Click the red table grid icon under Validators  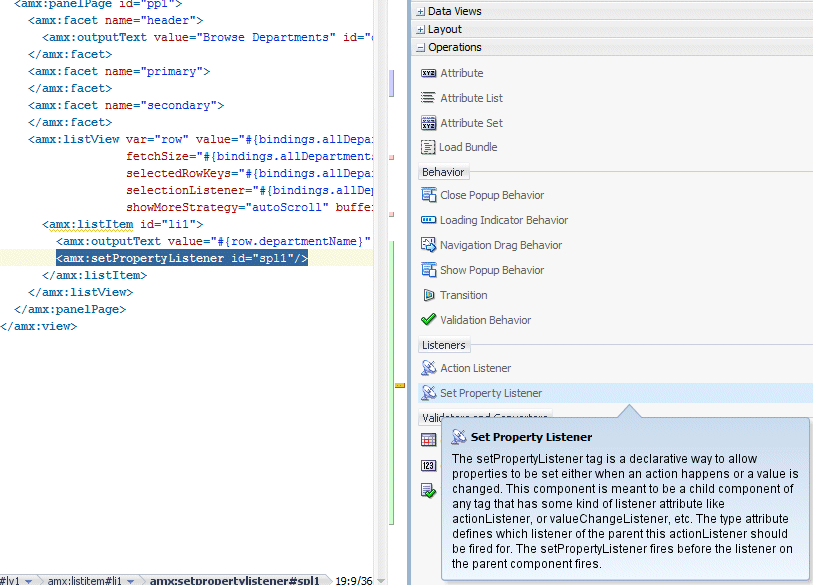coord(428,440)
